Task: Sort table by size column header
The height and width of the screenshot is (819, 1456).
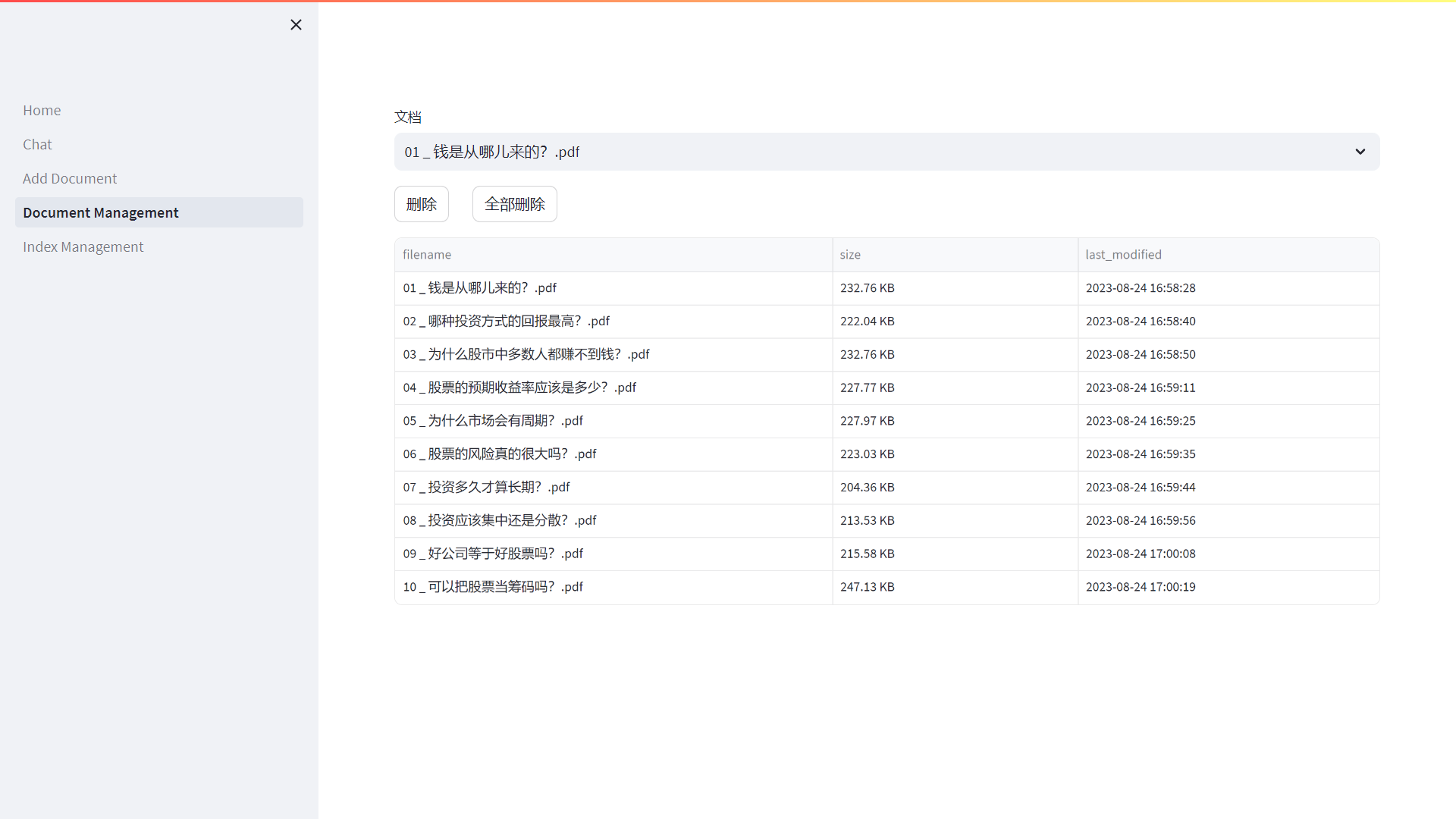Action: point(850,255)
